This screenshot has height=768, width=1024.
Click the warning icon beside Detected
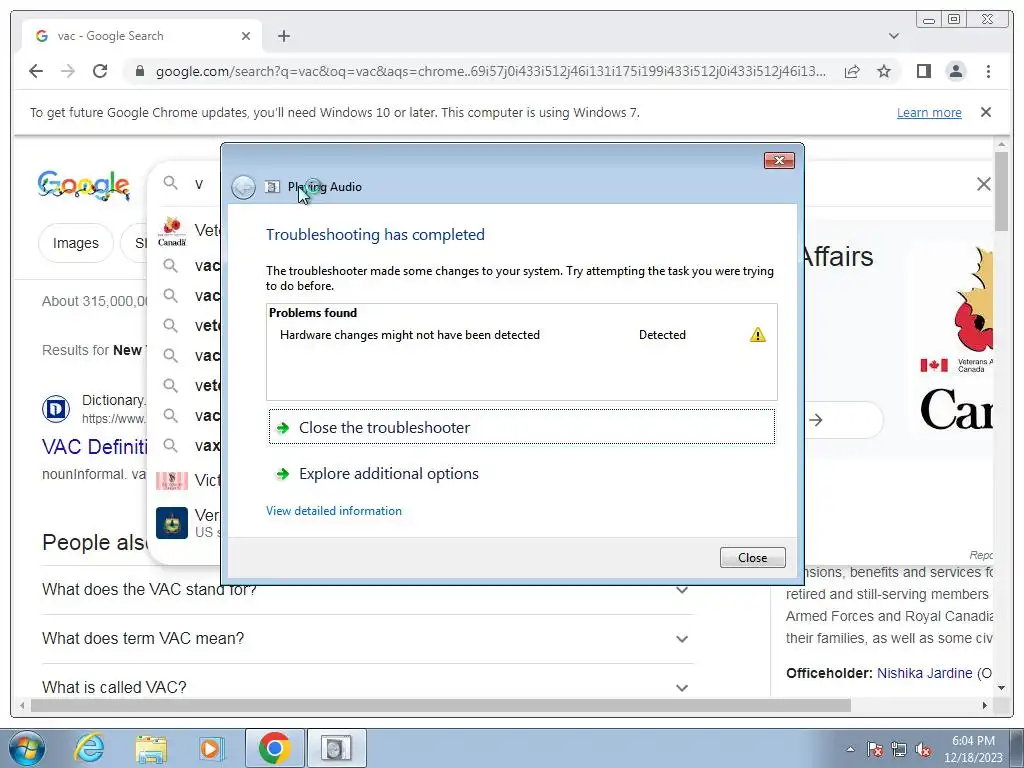click(x=758, y=335)
